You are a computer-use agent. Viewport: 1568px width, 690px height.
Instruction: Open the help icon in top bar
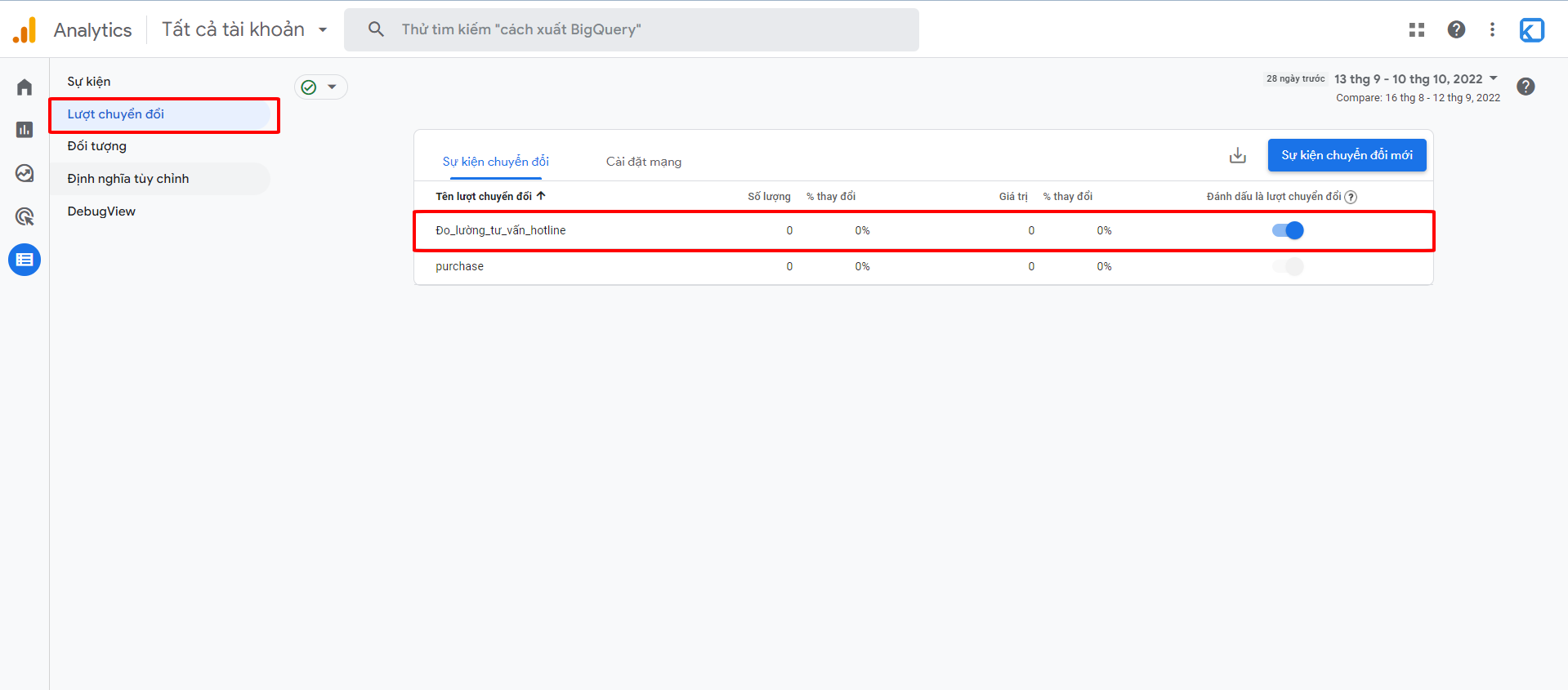click(1456, 29)
